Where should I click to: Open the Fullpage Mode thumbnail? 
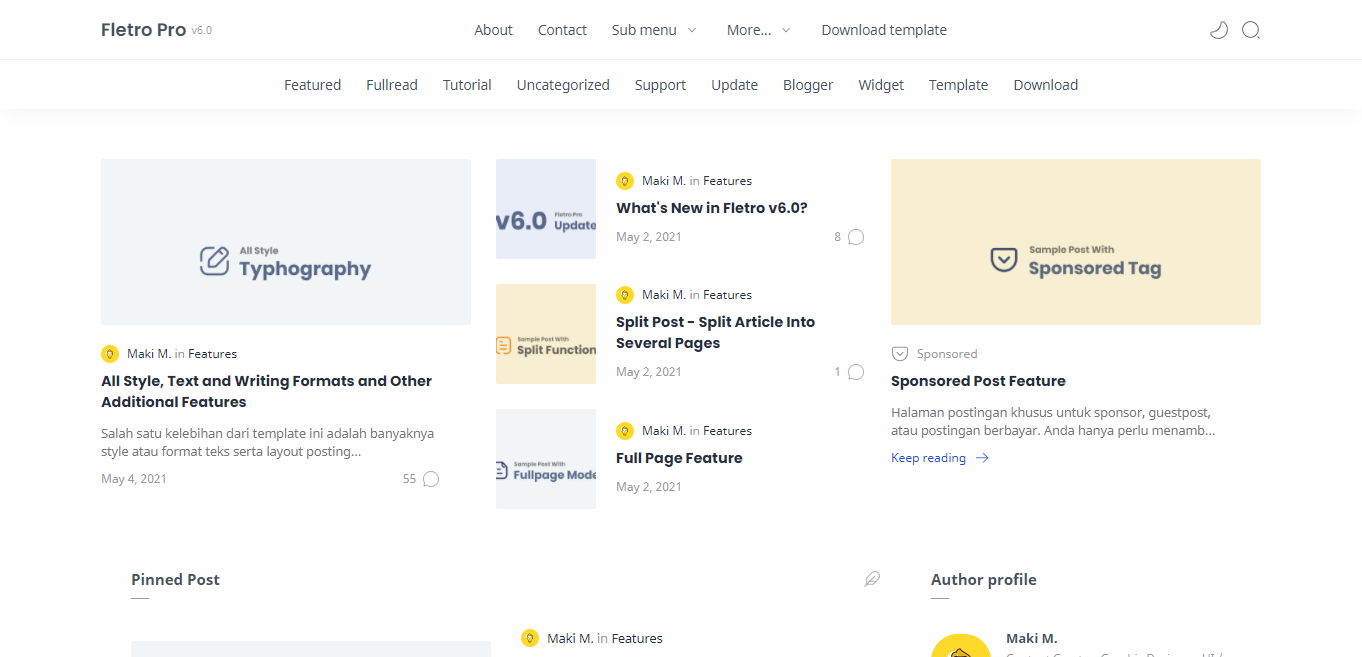[546, 459]
